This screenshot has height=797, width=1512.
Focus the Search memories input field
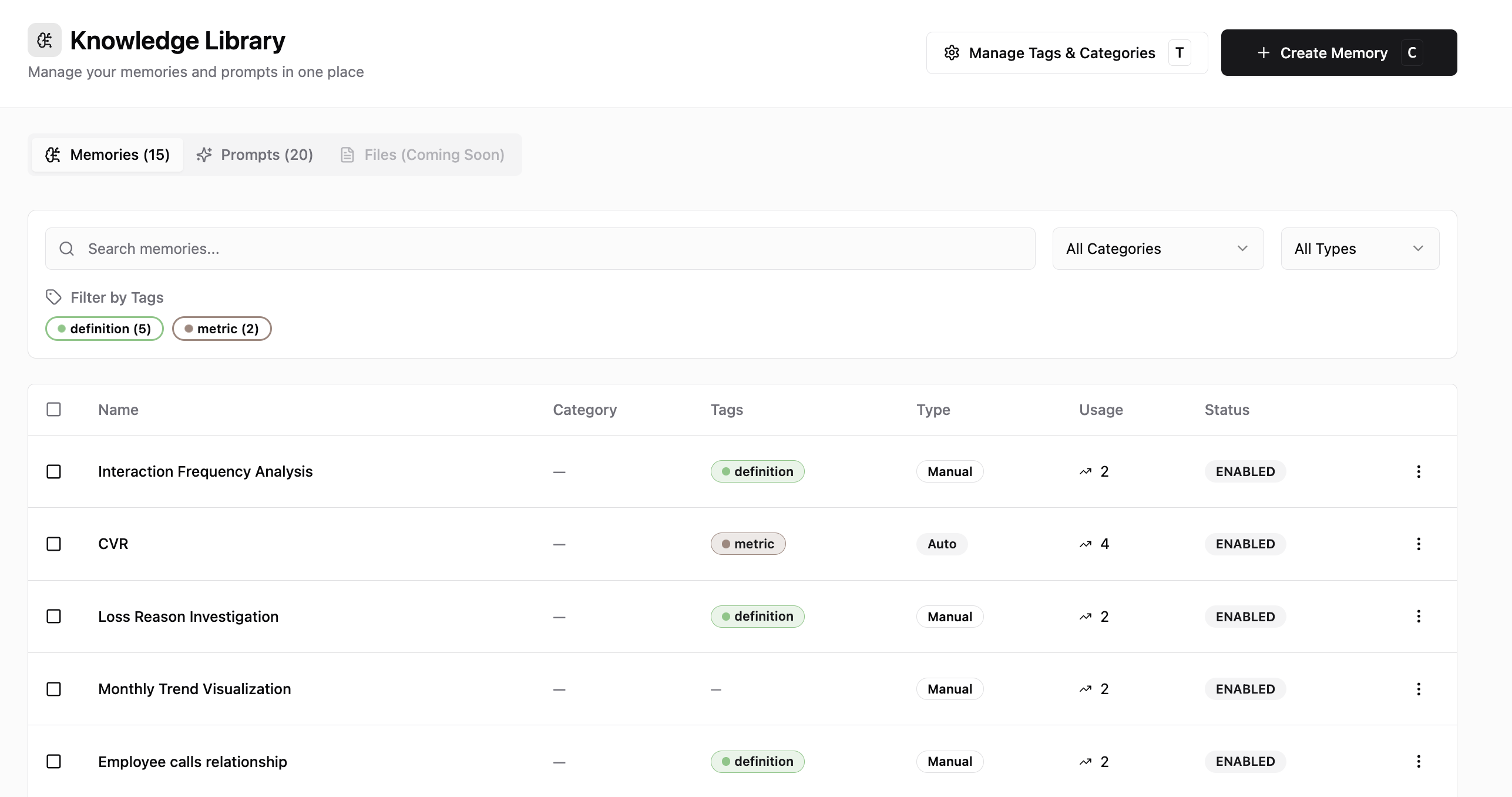click(x=552, y=249)
